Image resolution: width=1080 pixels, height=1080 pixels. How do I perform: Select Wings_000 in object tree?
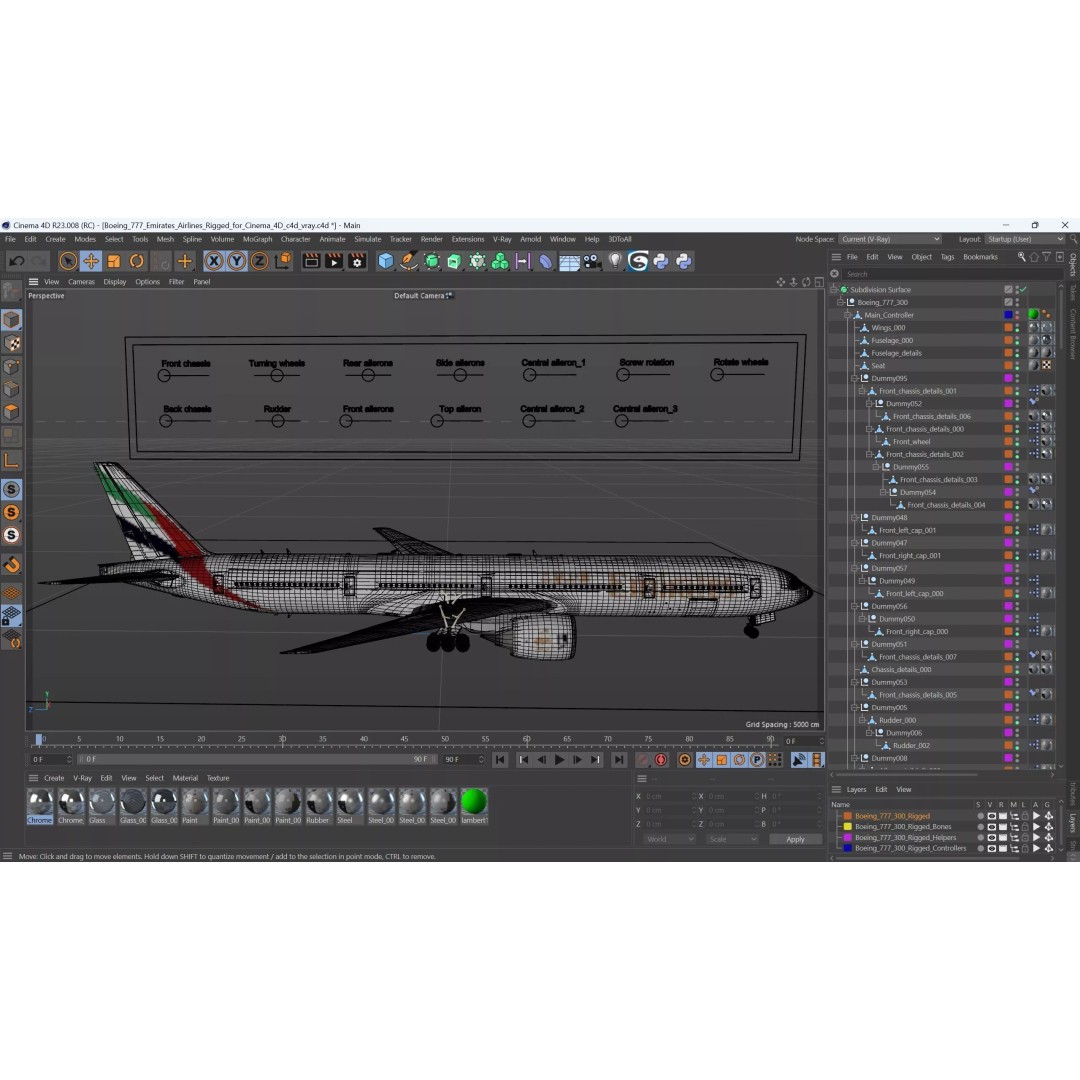(889, 328)
